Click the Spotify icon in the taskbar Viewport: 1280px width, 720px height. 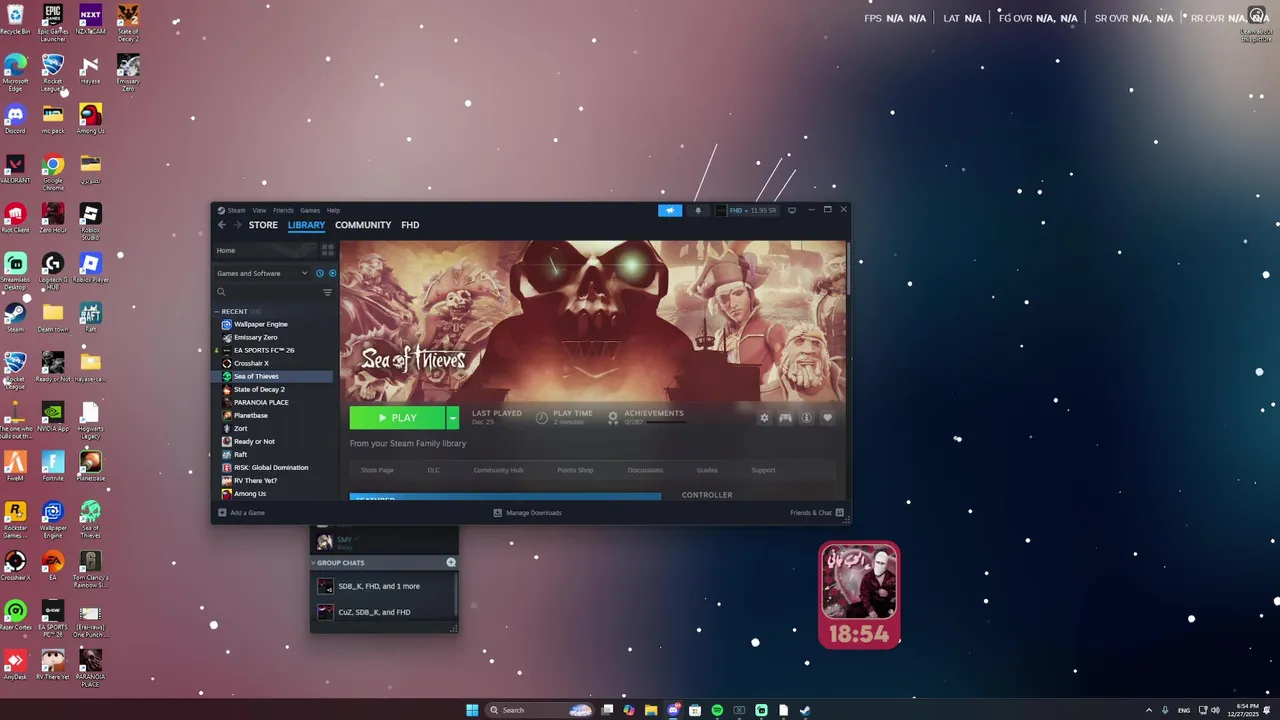717,710
